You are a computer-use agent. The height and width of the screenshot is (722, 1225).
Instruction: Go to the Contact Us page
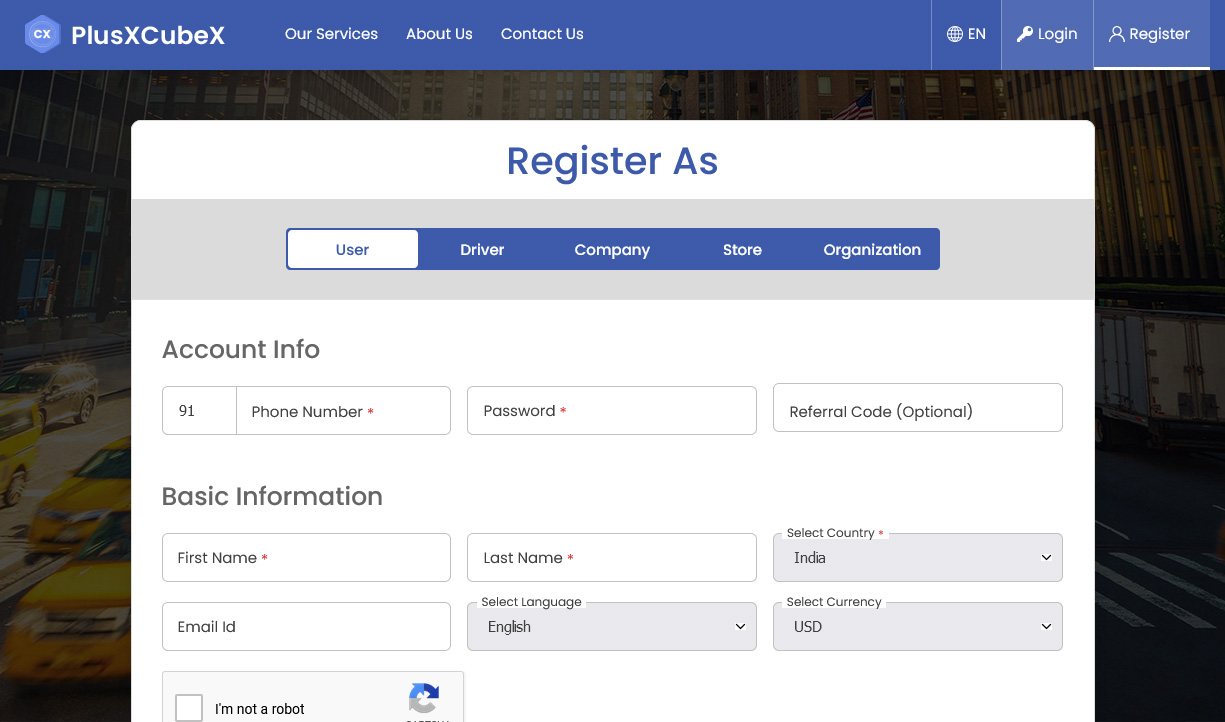tap(542, 34)
